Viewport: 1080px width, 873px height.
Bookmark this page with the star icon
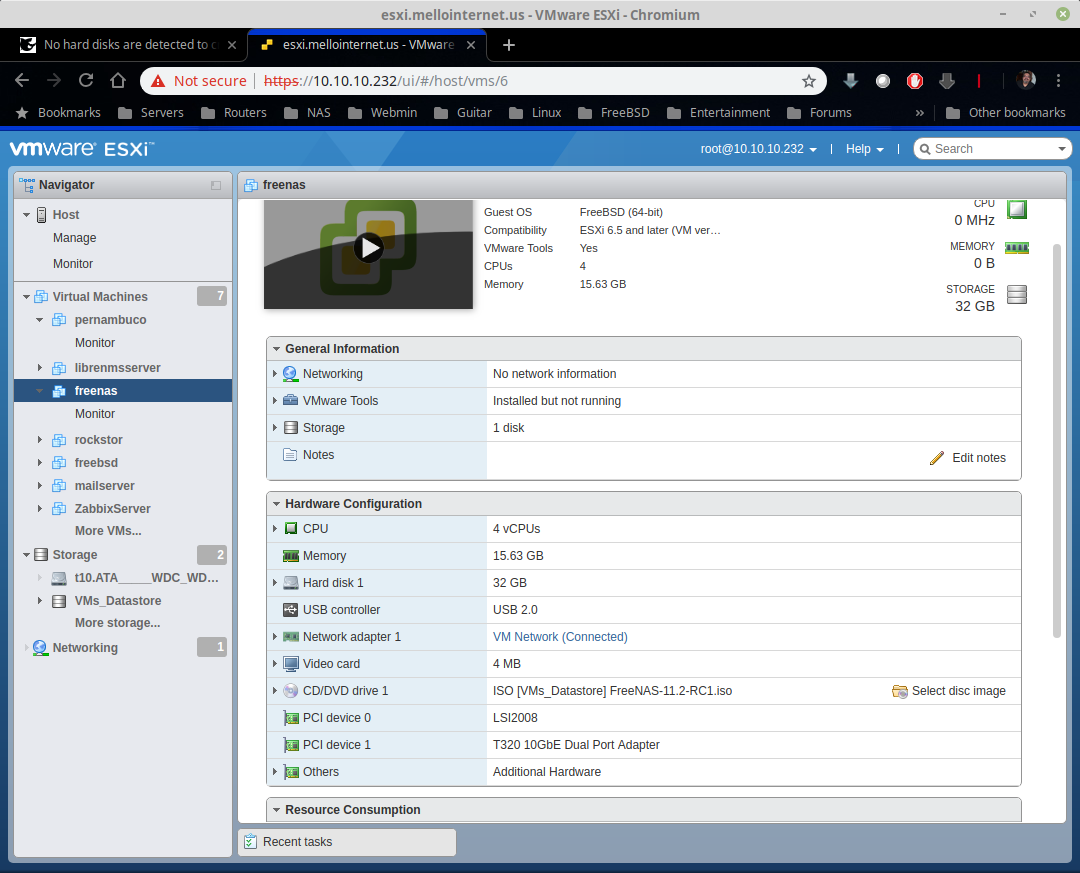click(809, 81)
